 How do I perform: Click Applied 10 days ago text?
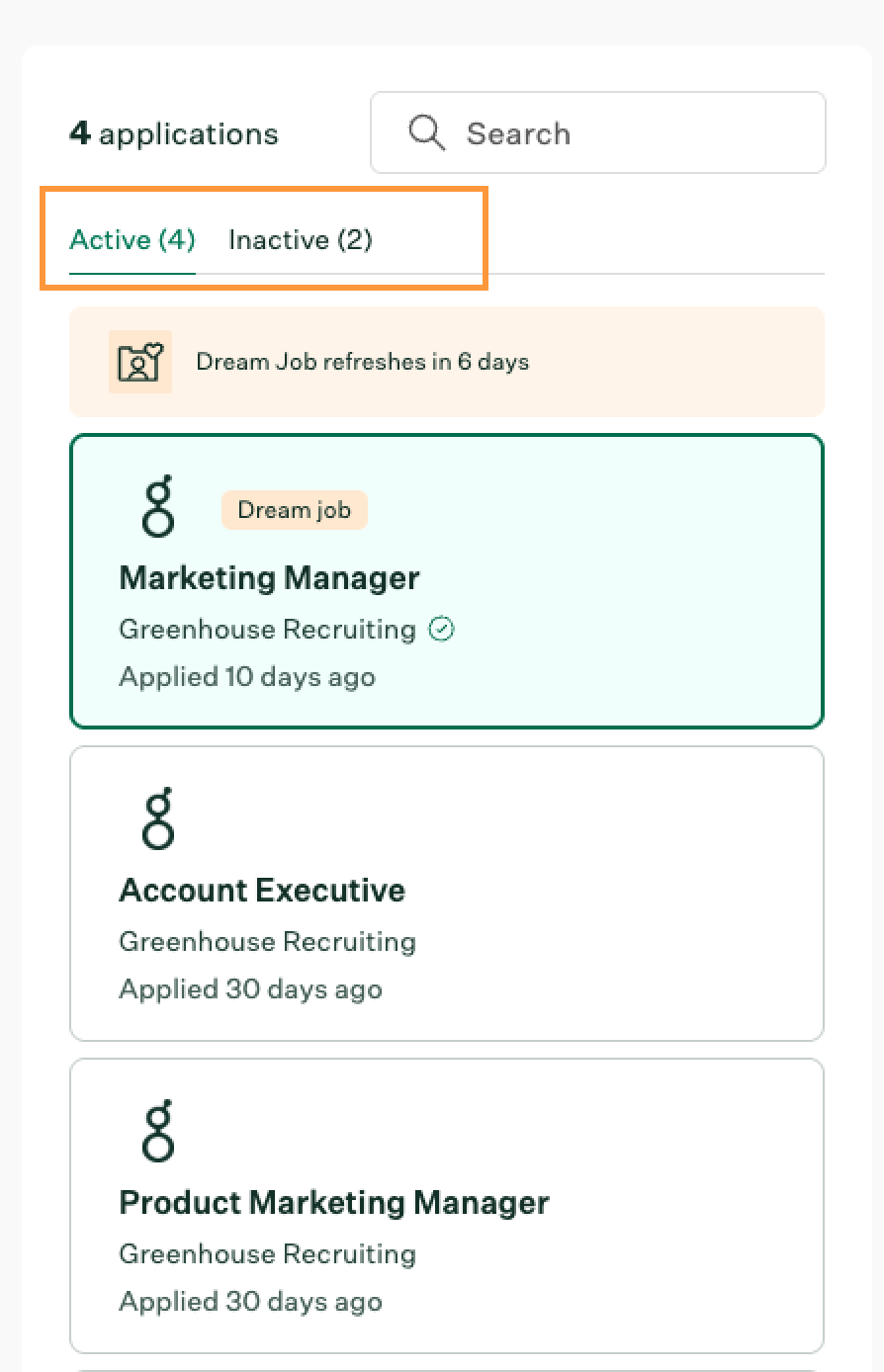coord(247,677)
